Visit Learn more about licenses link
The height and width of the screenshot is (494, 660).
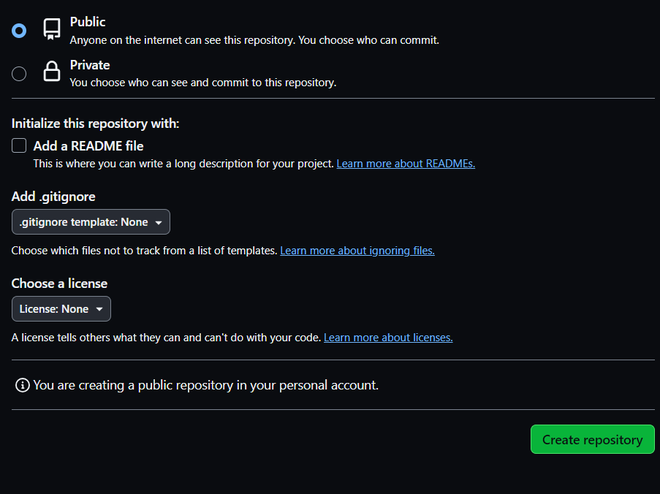click(388, 338)
